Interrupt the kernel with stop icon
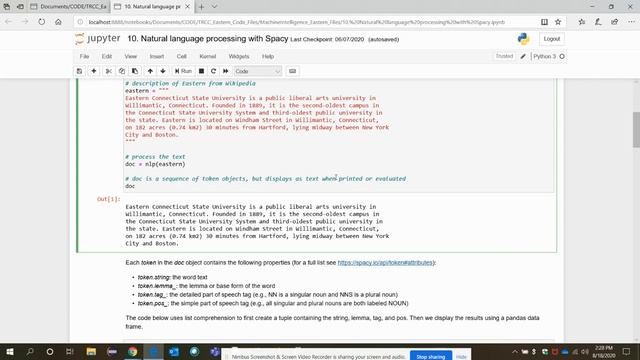This screenshot has width=640, height=360. (201, 71)
